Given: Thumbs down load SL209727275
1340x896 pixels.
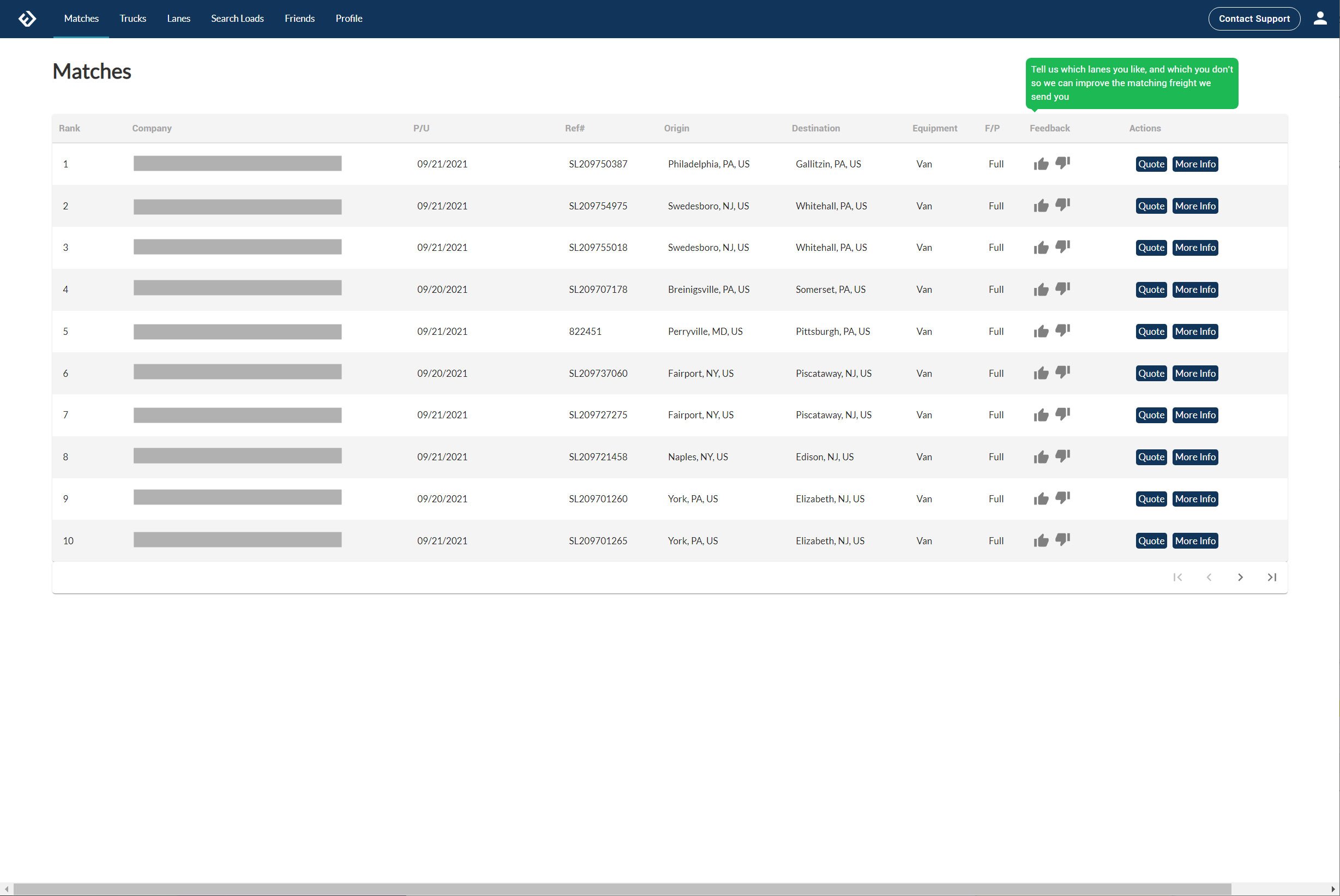Looking at the screenshot, I should pos(1062,414).
